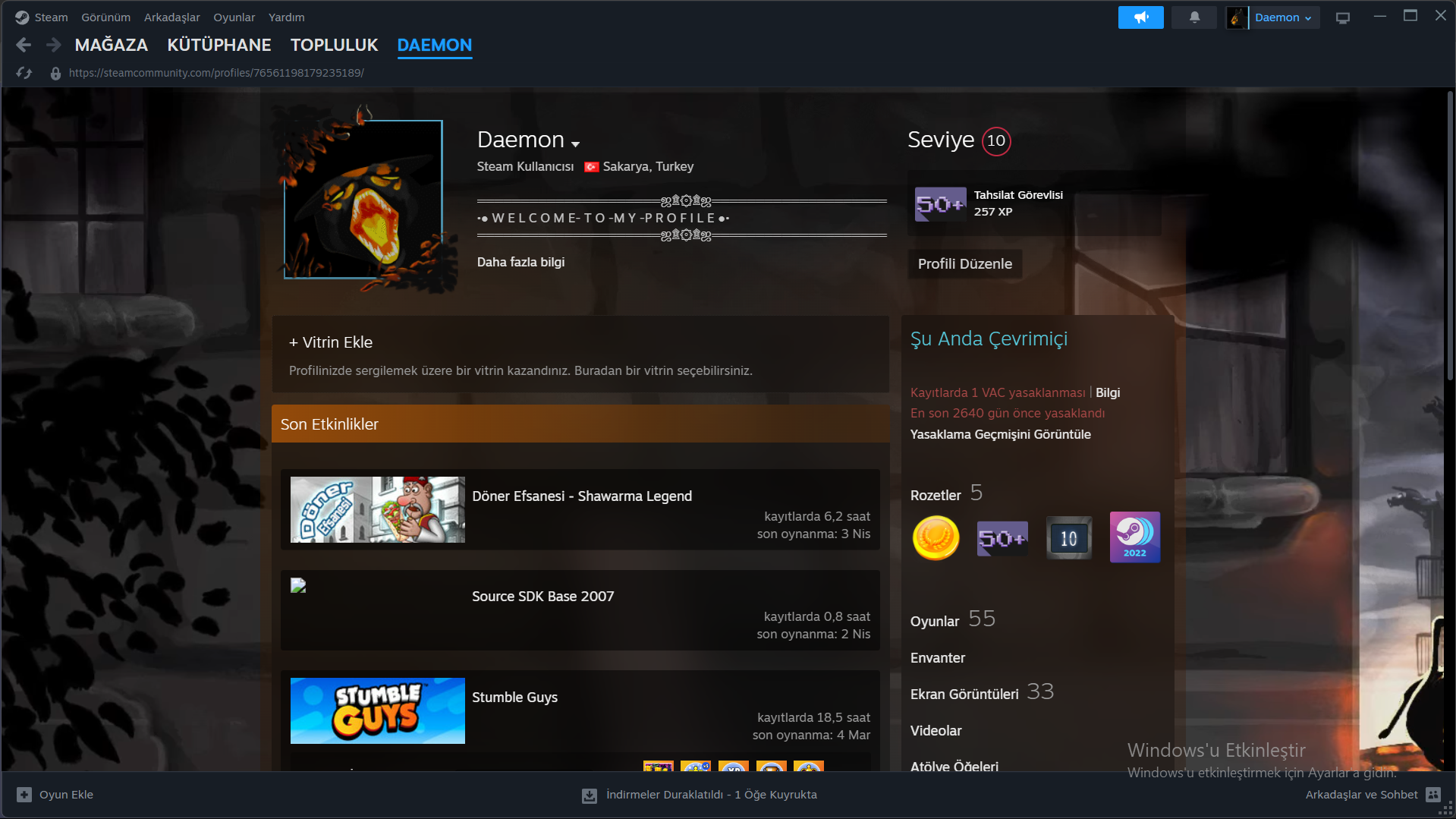Expand the Daemon account dropdown in the title bar

click(1284, 17)
